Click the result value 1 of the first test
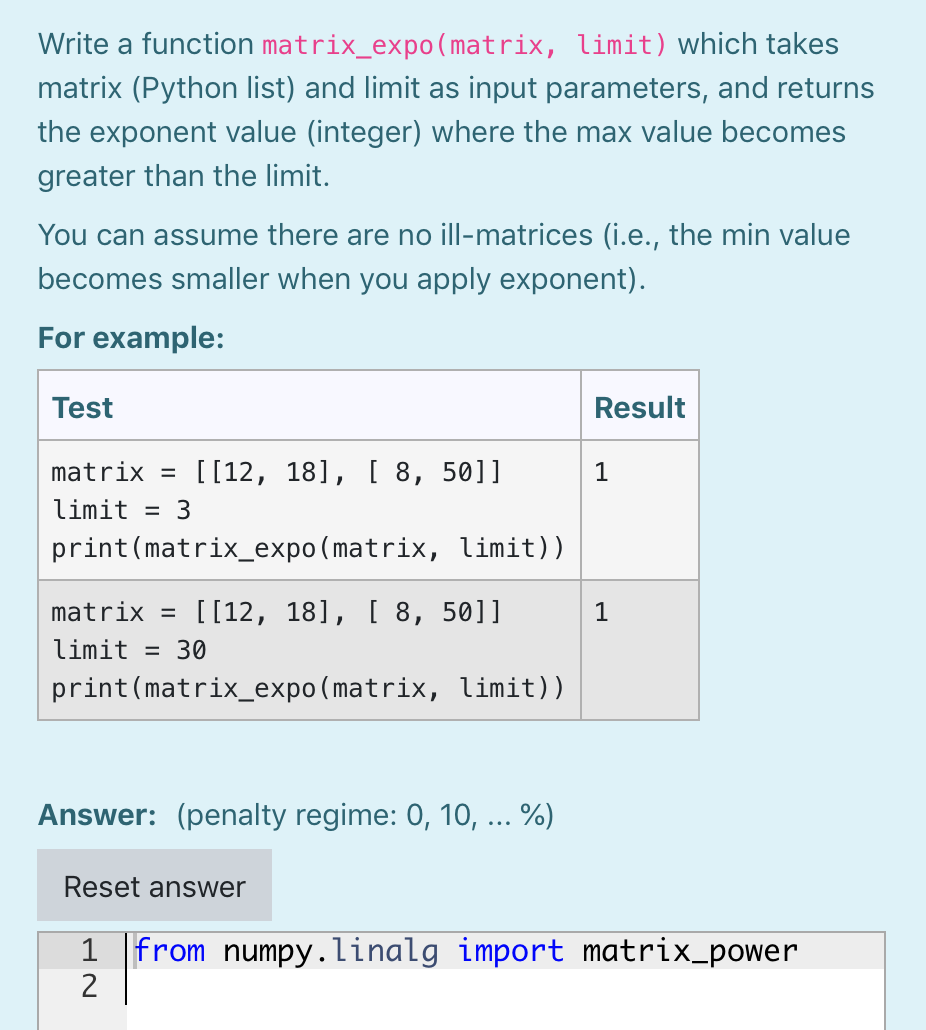Viewport: 926px width, 1030px height. pos(601,472)
